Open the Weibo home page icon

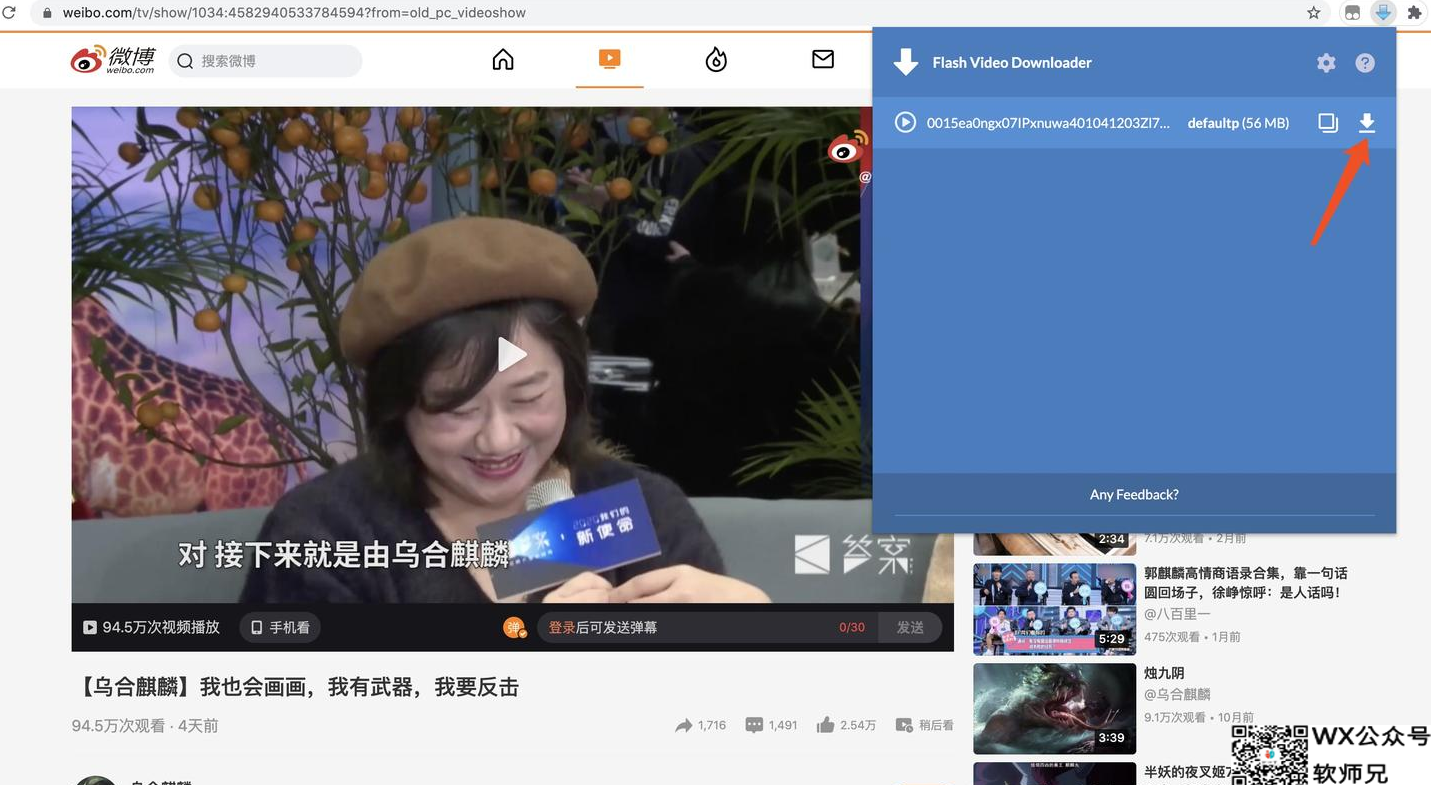coord(503,60)
